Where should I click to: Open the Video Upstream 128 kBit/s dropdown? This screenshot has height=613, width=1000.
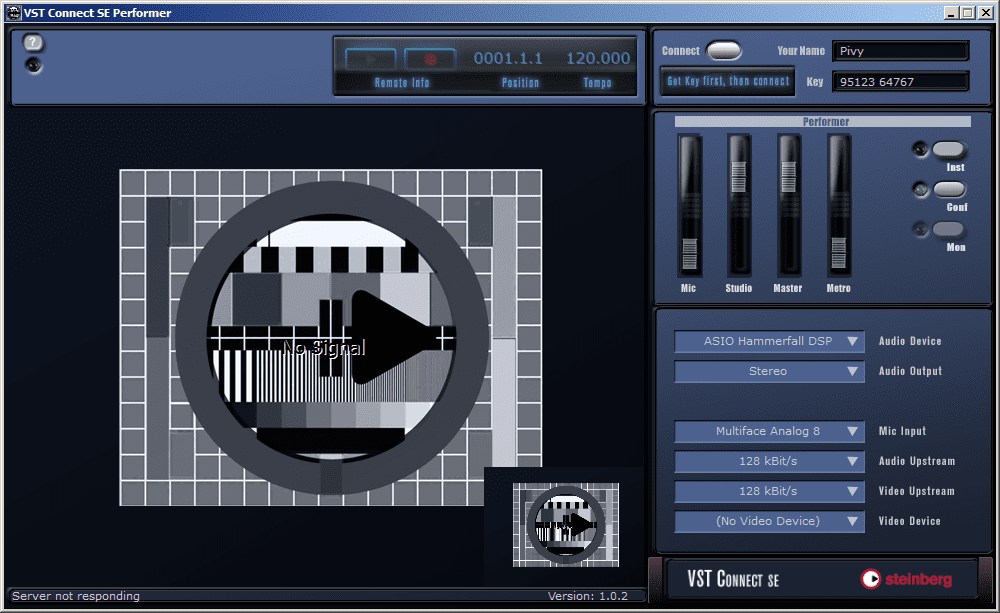pyautogui.click(x=769, y=491)
